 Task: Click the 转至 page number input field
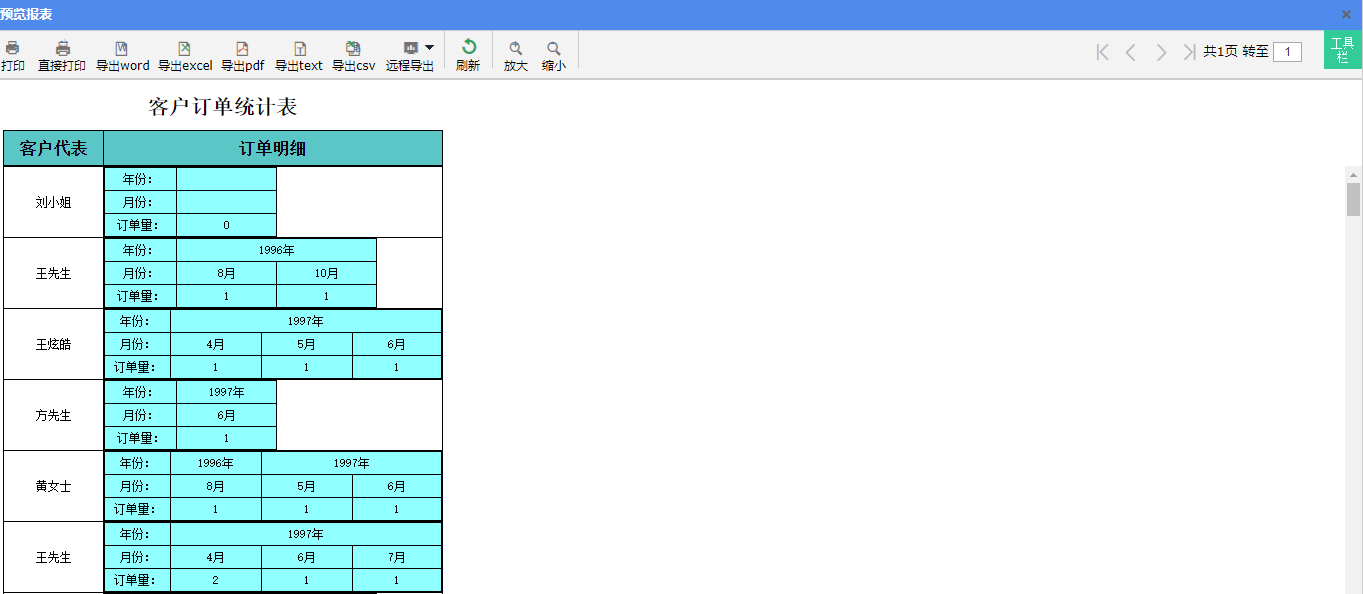(x=1287, y=52)
